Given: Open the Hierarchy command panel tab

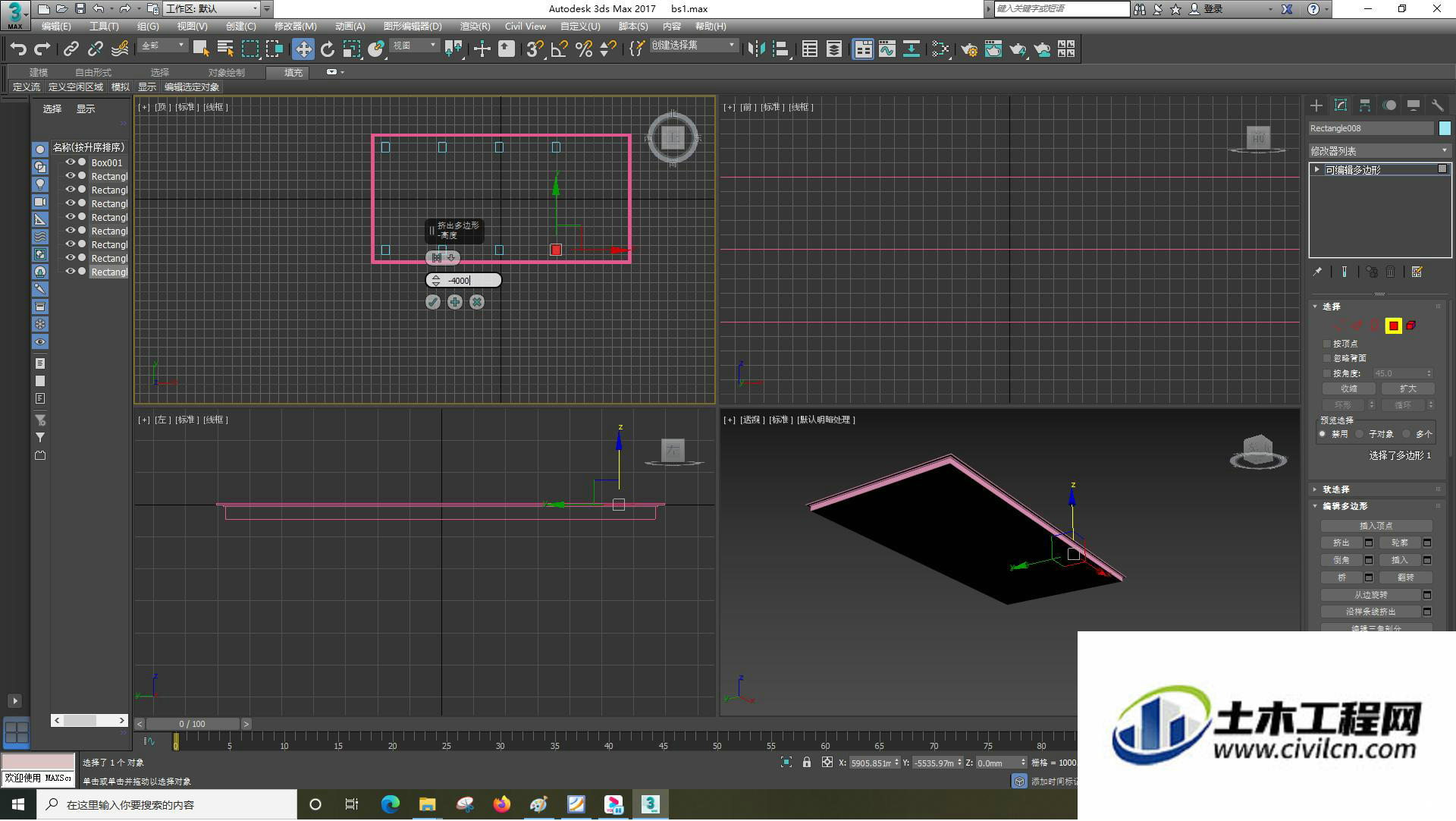Looking at the screenshot, I should click(x=1365, y=105).
